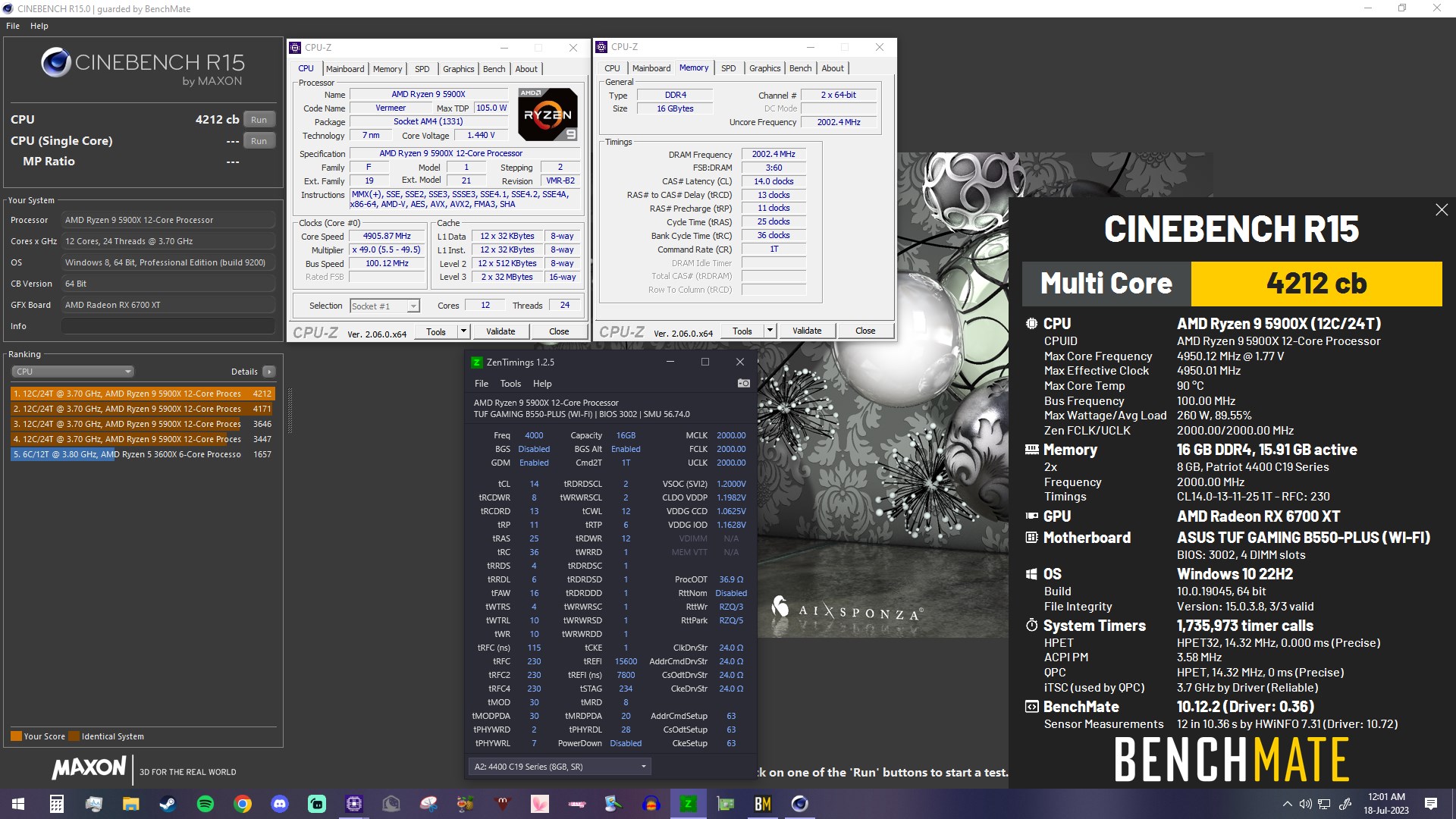Viewport: 1456px width, 819px height.
Task: Open the network status tray icon
Action: 1324,804
